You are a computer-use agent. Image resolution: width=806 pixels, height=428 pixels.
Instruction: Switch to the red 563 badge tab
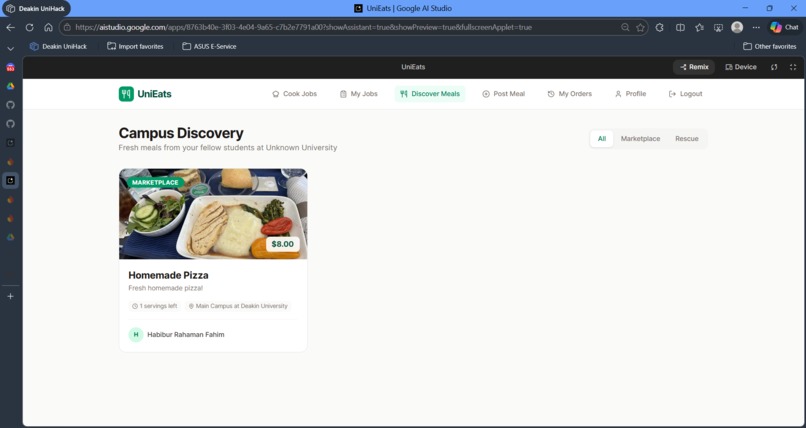(x=10, y=67)
